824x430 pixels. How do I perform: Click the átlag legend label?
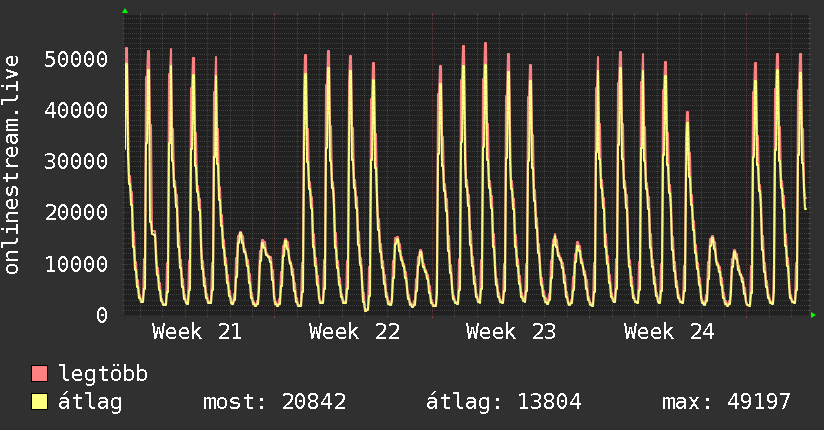click(90, 402)
